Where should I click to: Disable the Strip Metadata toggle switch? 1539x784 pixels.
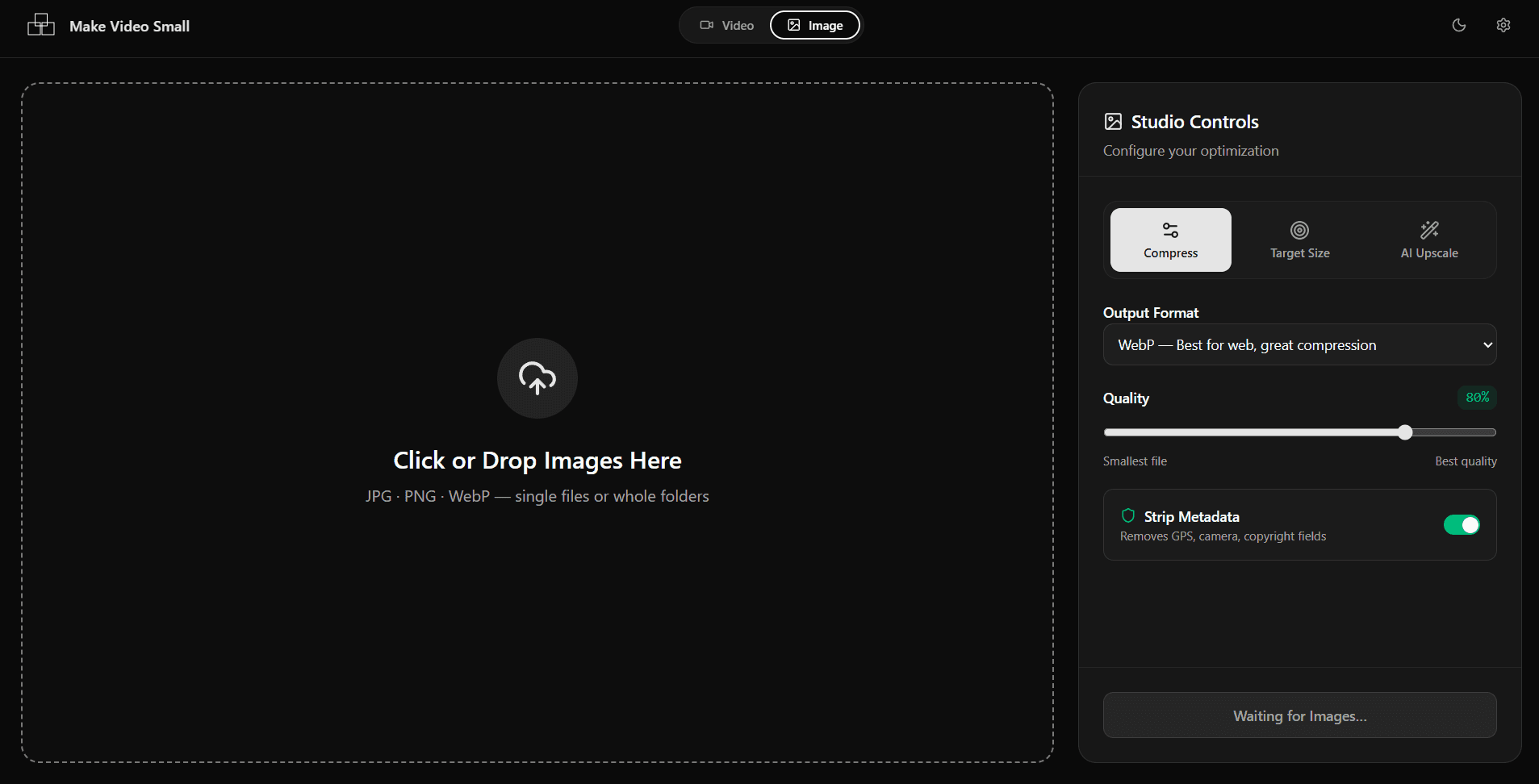[x=1461, y=525]
